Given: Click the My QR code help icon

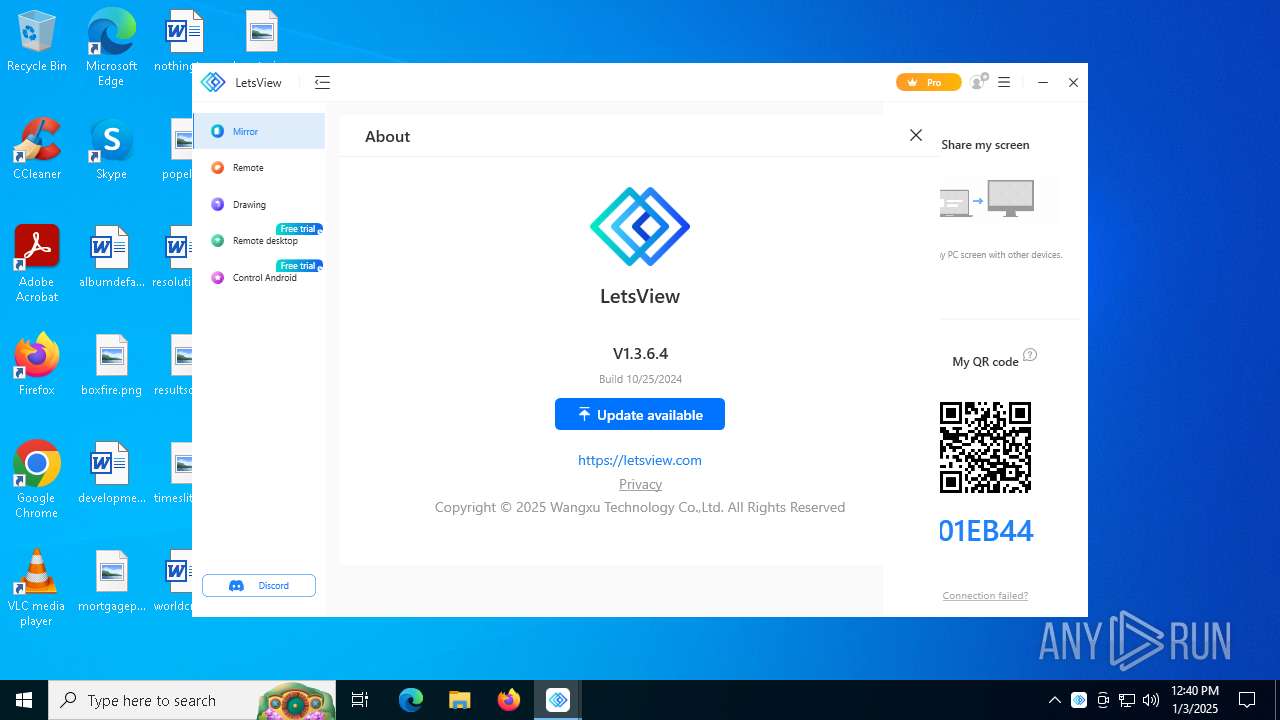Looking at the screenshot, I should click(x=1030, y=355).
